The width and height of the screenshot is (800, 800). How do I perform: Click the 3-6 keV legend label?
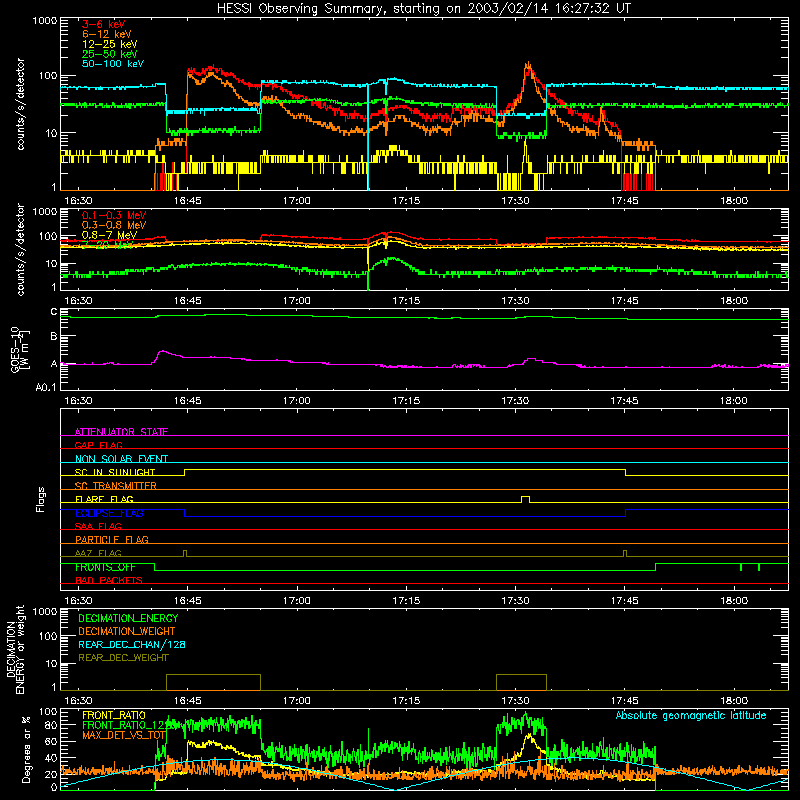104,24
